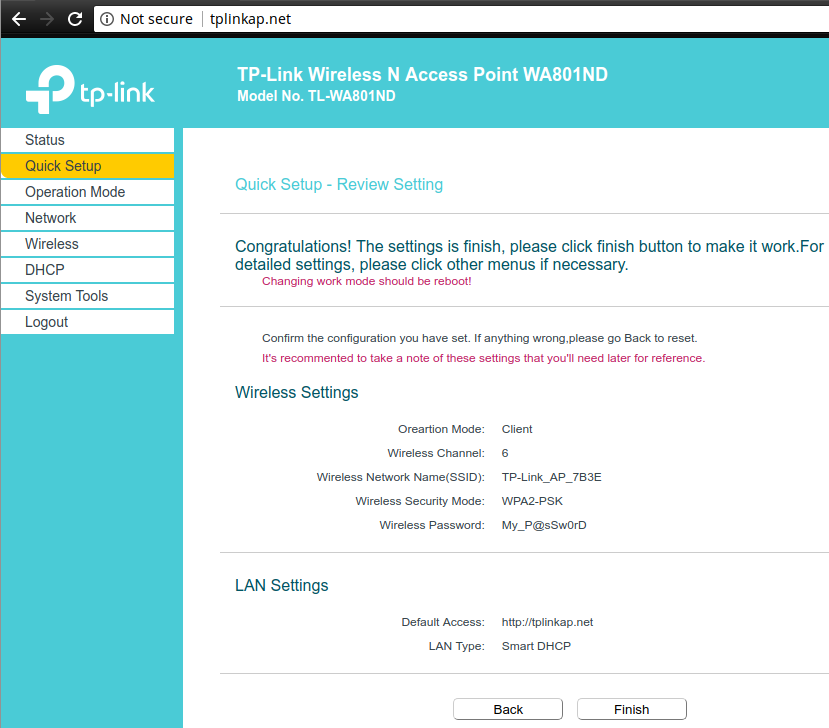The width and height of the screenshot is (829, 728).
Task: Open the System Tools menu
Action: click(88, 296)
